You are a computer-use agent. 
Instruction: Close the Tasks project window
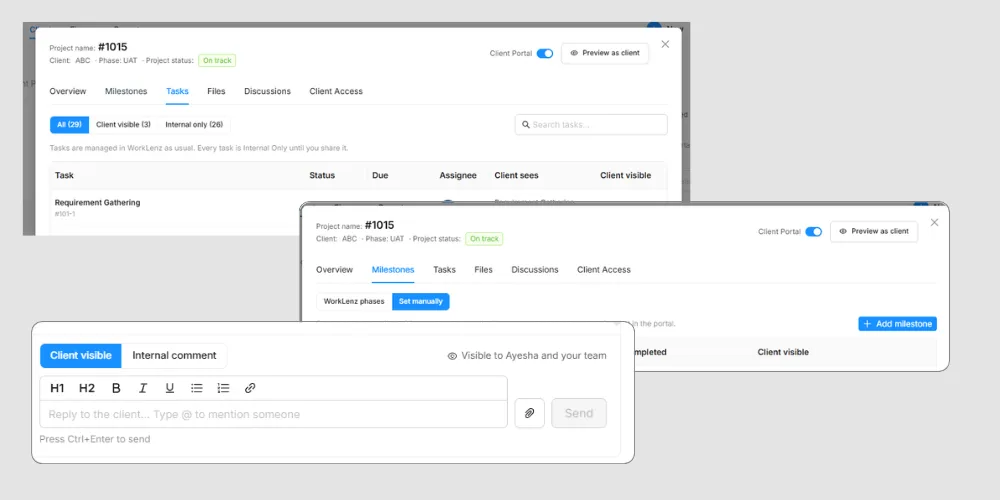tap(665, 44)
